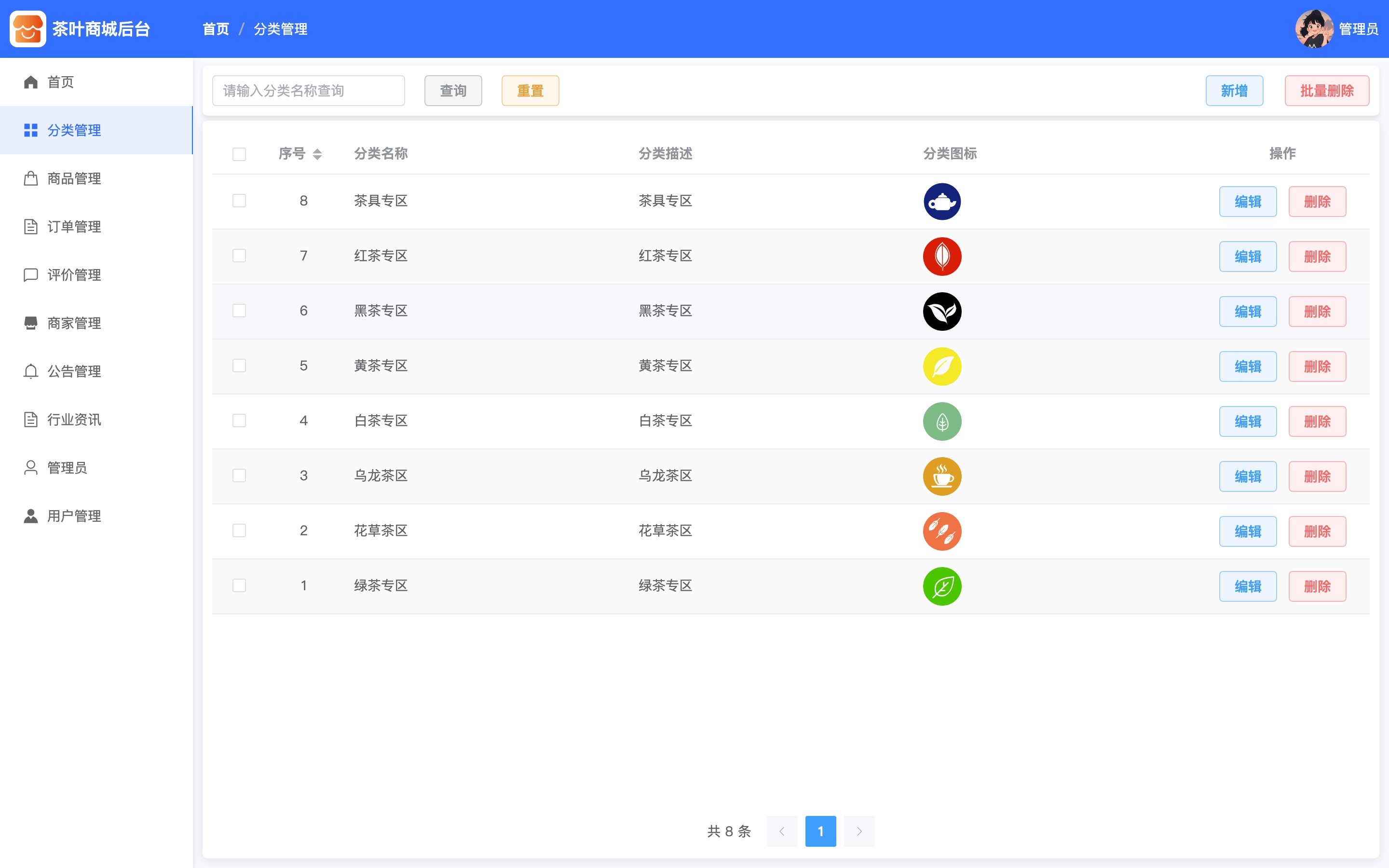The width and height of the screenshot is (1389, 868).
Task: Go to previous page arrow
Action: pyautogui.click(x=782, y=831)
